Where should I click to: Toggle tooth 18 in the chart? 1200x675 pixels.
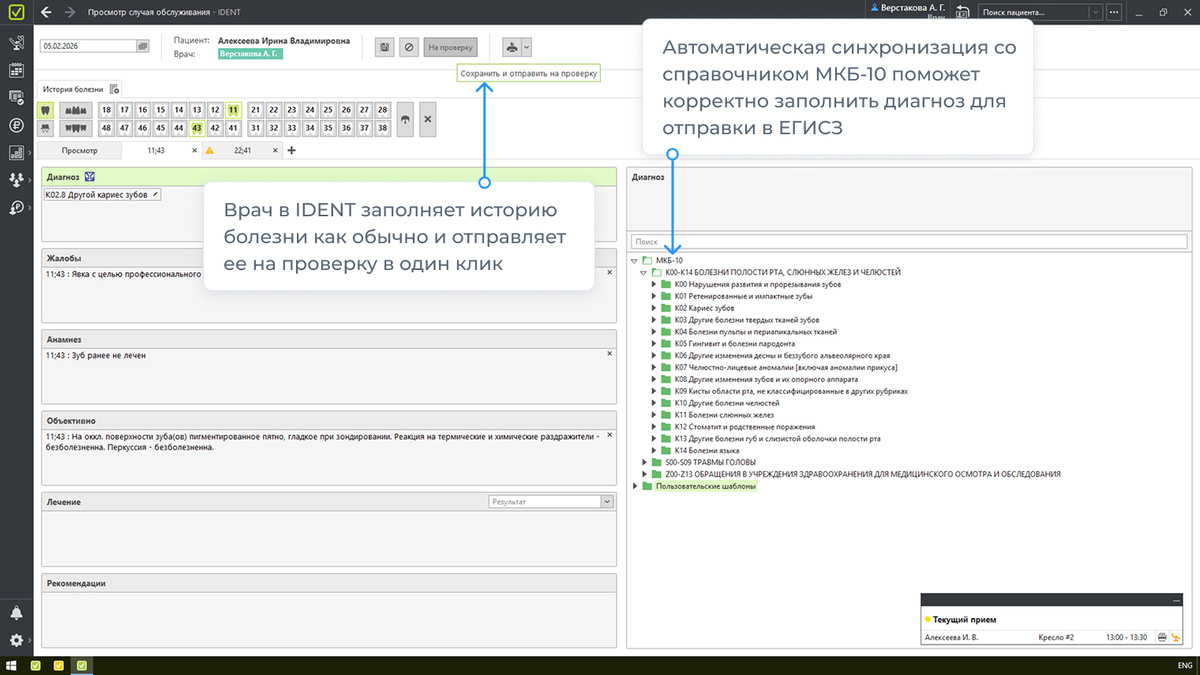(107, 110)
